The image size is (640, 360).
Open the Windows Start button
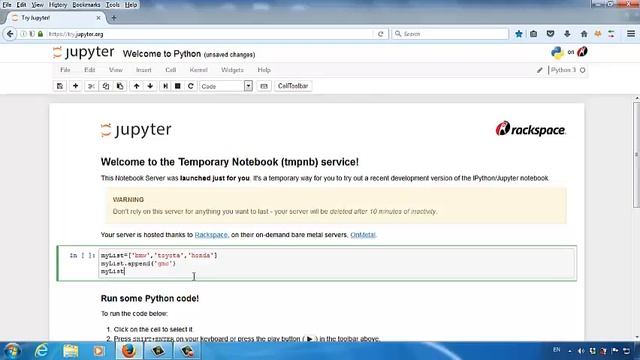(11, 351)
